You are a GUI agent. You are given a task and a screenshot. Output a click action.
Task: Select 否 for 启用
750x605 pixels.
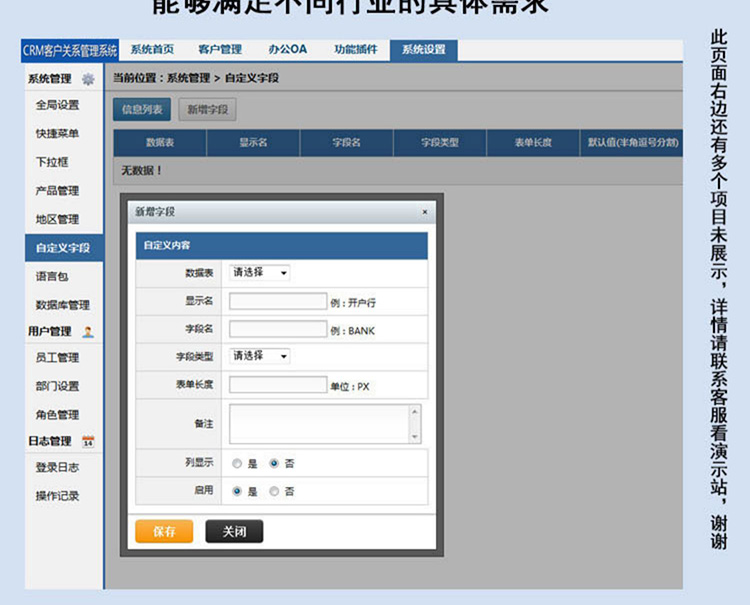point(274,492)
